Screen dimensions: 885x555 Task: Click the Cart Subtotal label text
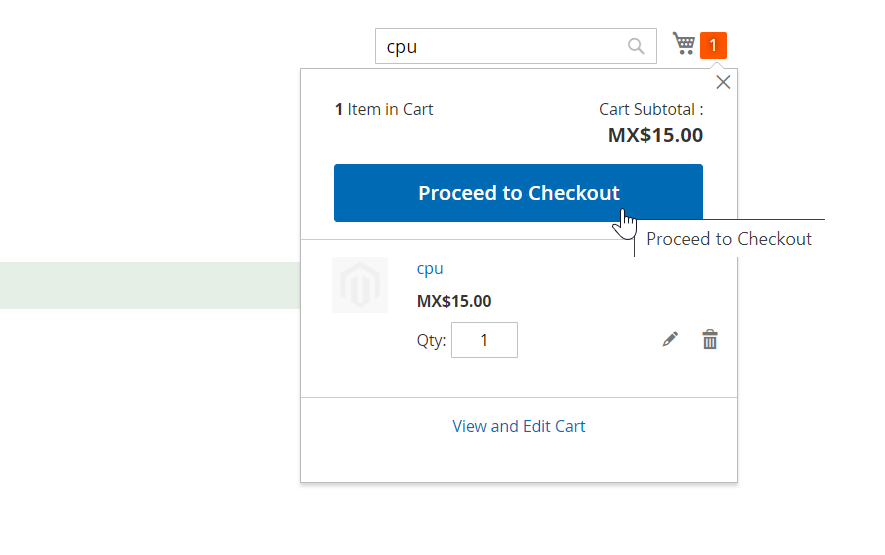tap(650, 109)
